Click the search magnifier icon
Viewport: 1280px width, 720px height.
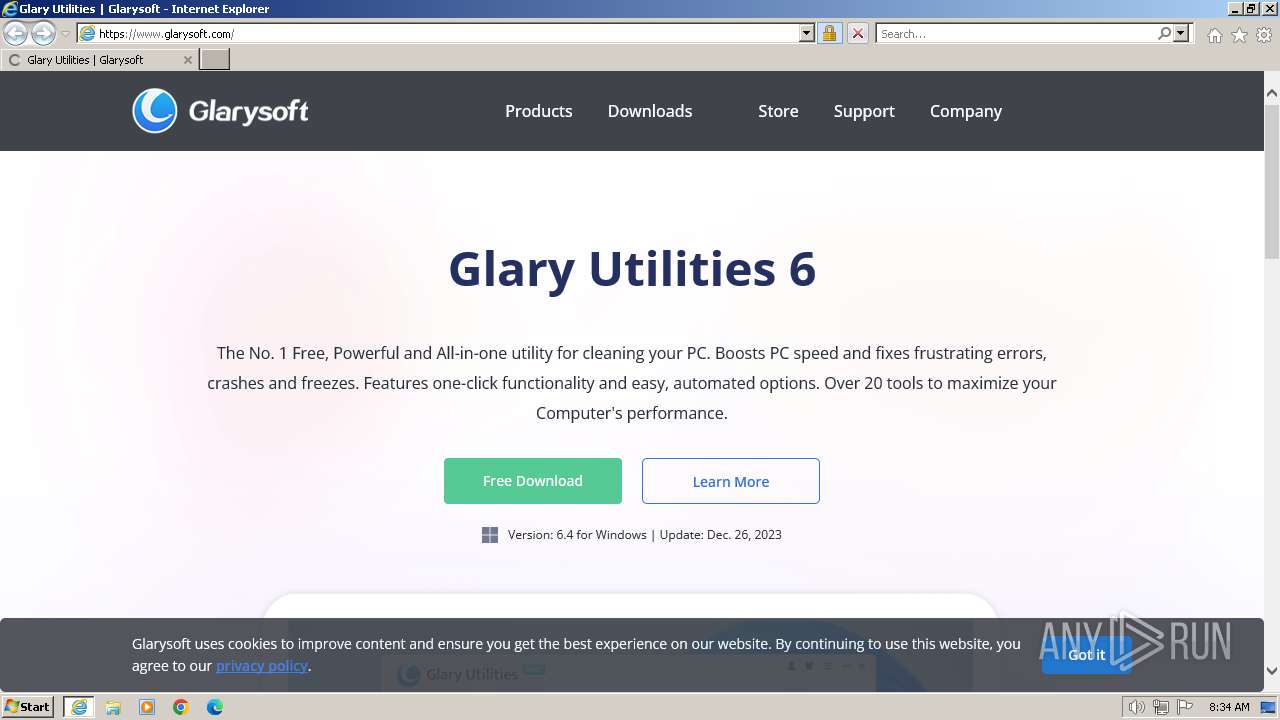pos(1164,34)
